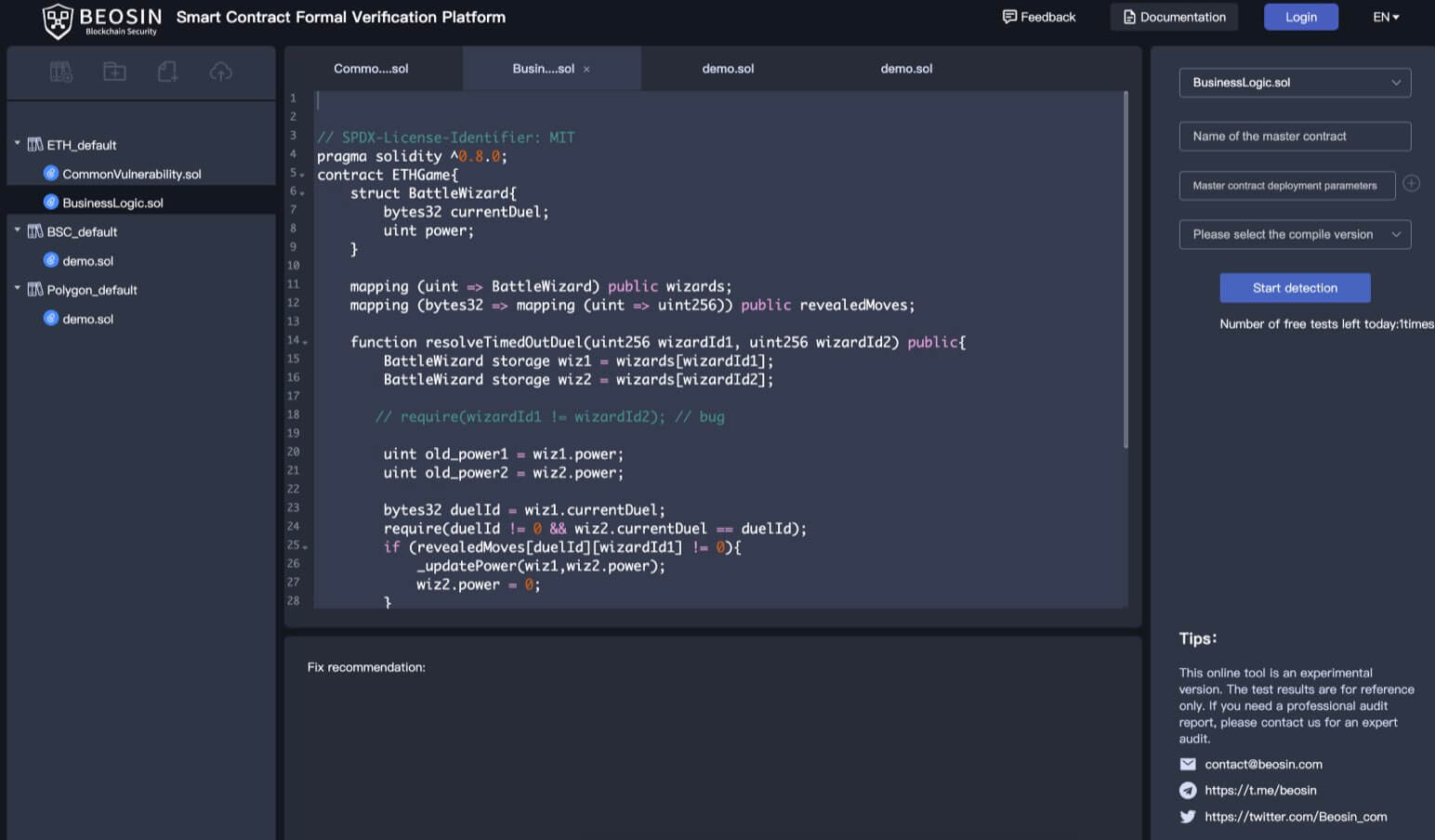Collapse the ETH_default tree node

pos(18,143)
